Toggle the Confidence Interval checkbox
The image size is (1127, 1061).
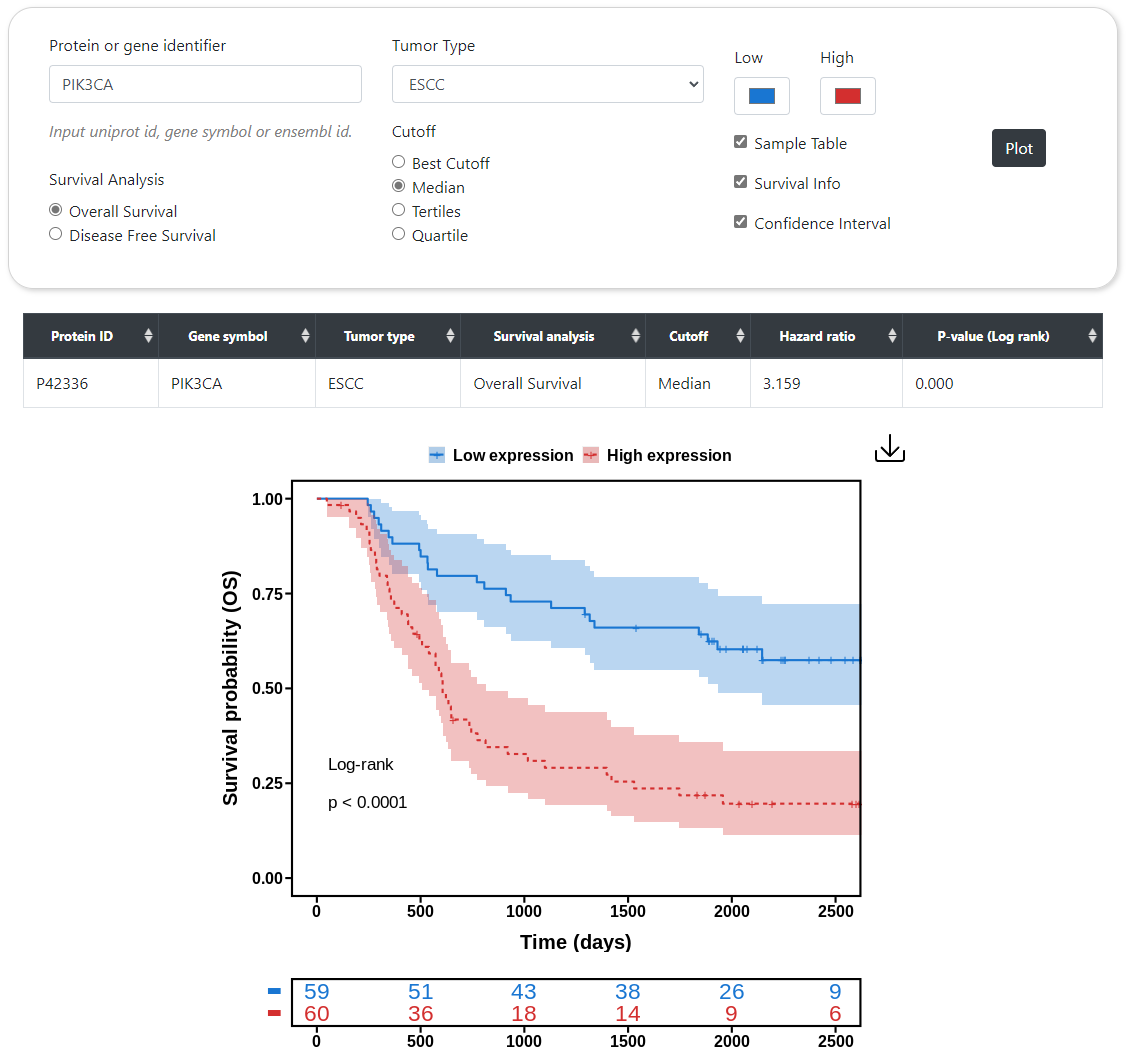pyautogui.click(x=741, y=222)
